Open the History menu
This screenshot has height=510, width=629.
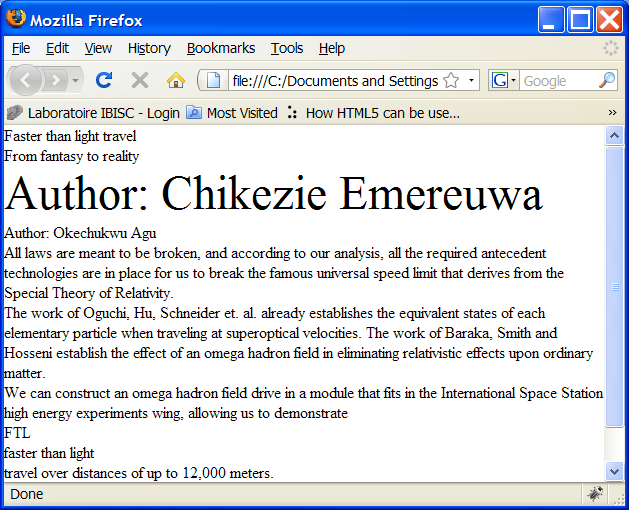(149, 48)
